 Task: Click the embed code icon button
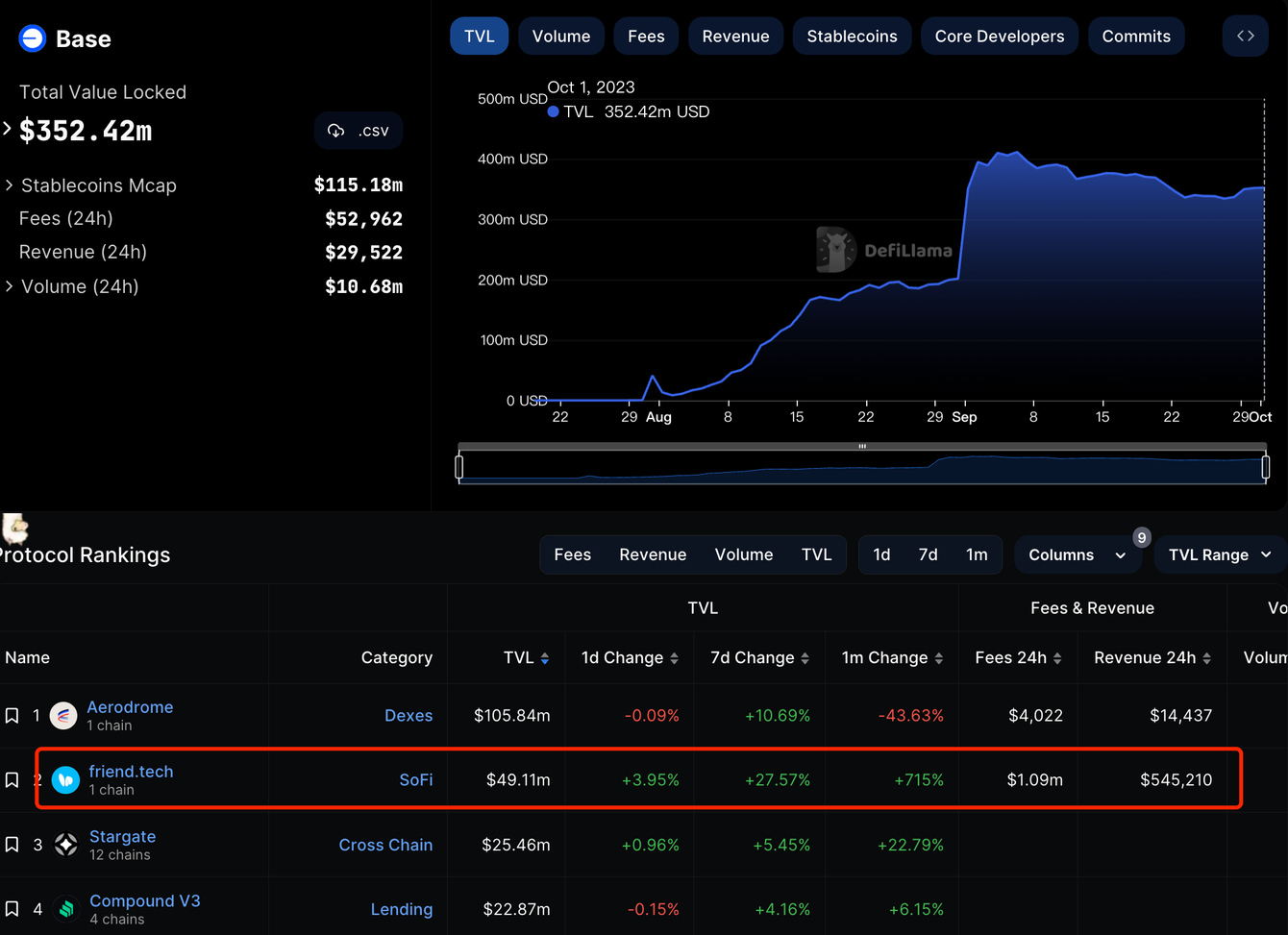[x=1245, y=37]
